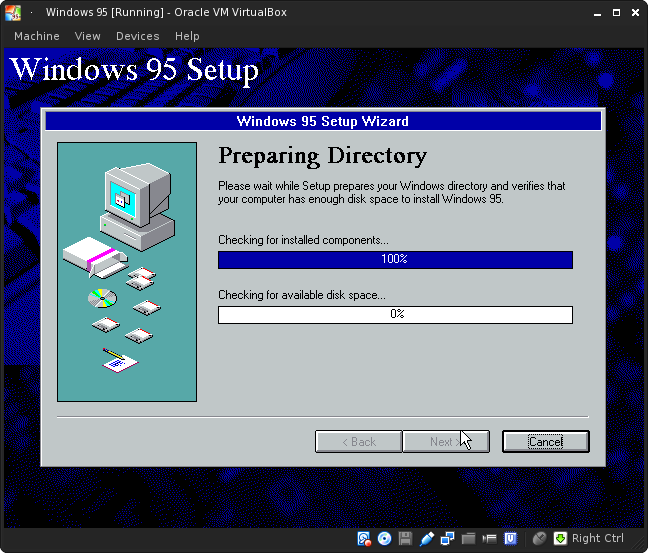Open the Devices menu
The image size is (648, 553).
[x=138, y=36]
